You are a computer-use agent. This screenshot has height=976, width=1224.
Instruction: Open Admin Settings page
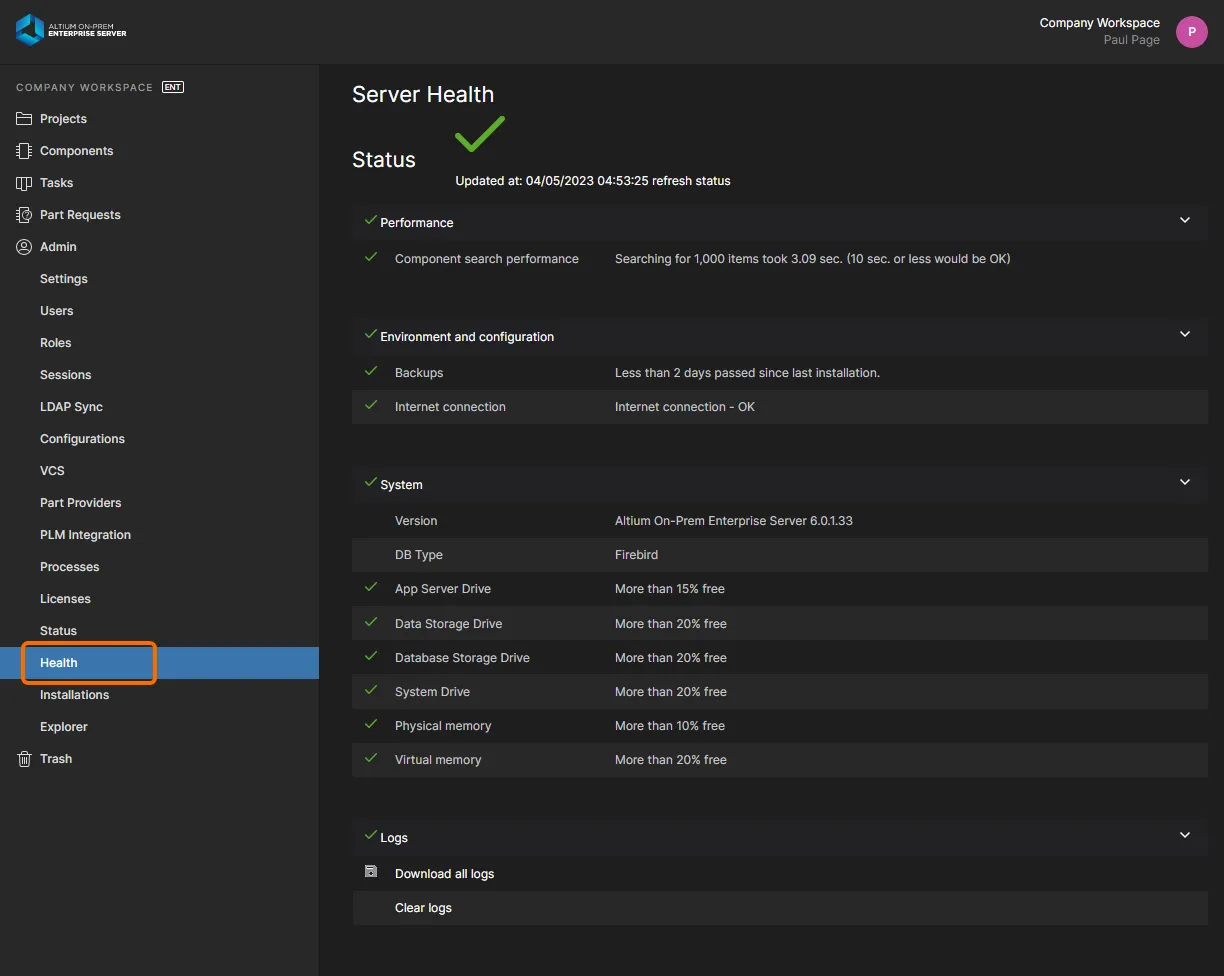click(64, 279)
